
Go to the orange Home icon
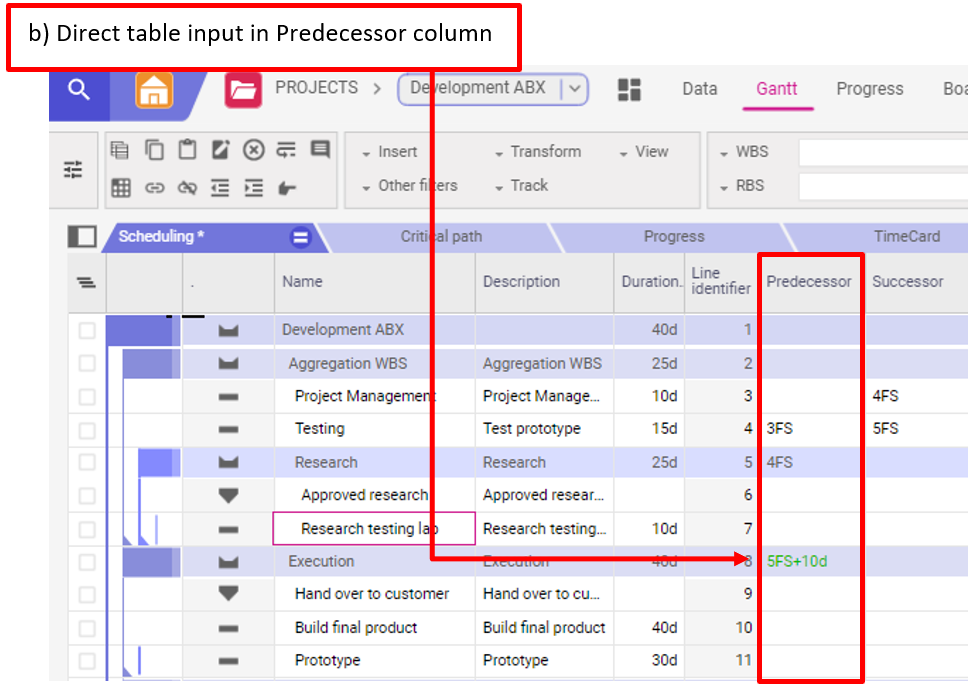154,91
